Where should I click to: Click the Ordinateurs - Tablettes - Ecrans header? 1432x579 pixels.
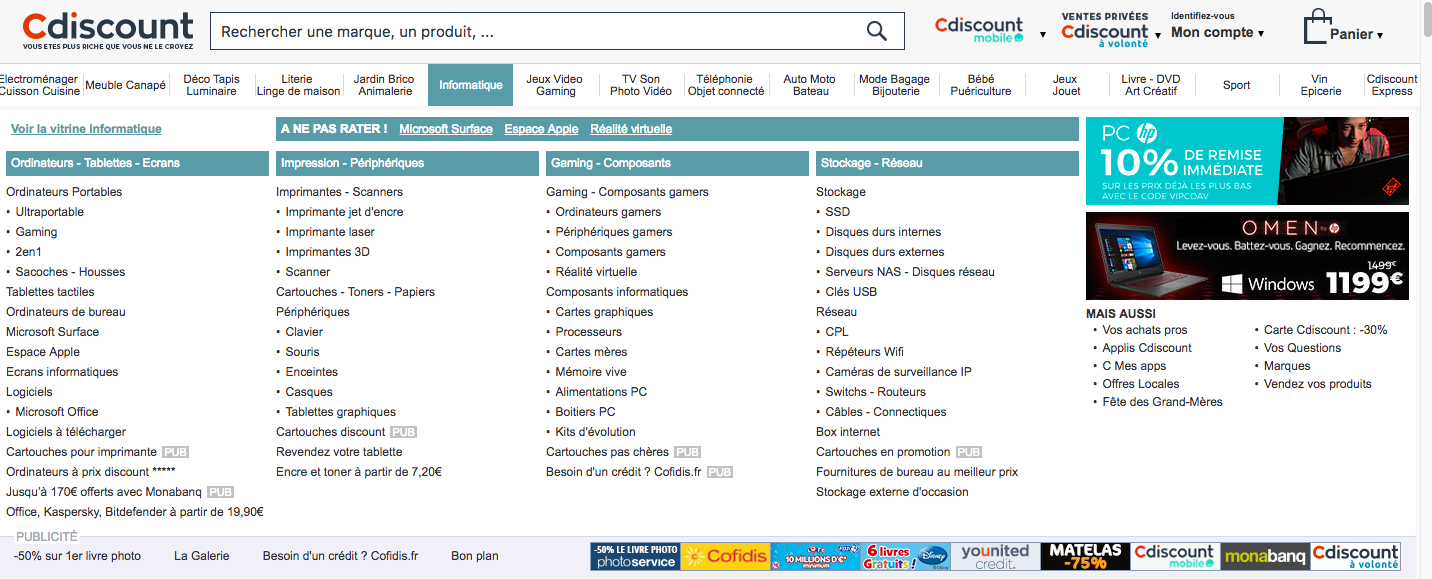tap(137, 163)
